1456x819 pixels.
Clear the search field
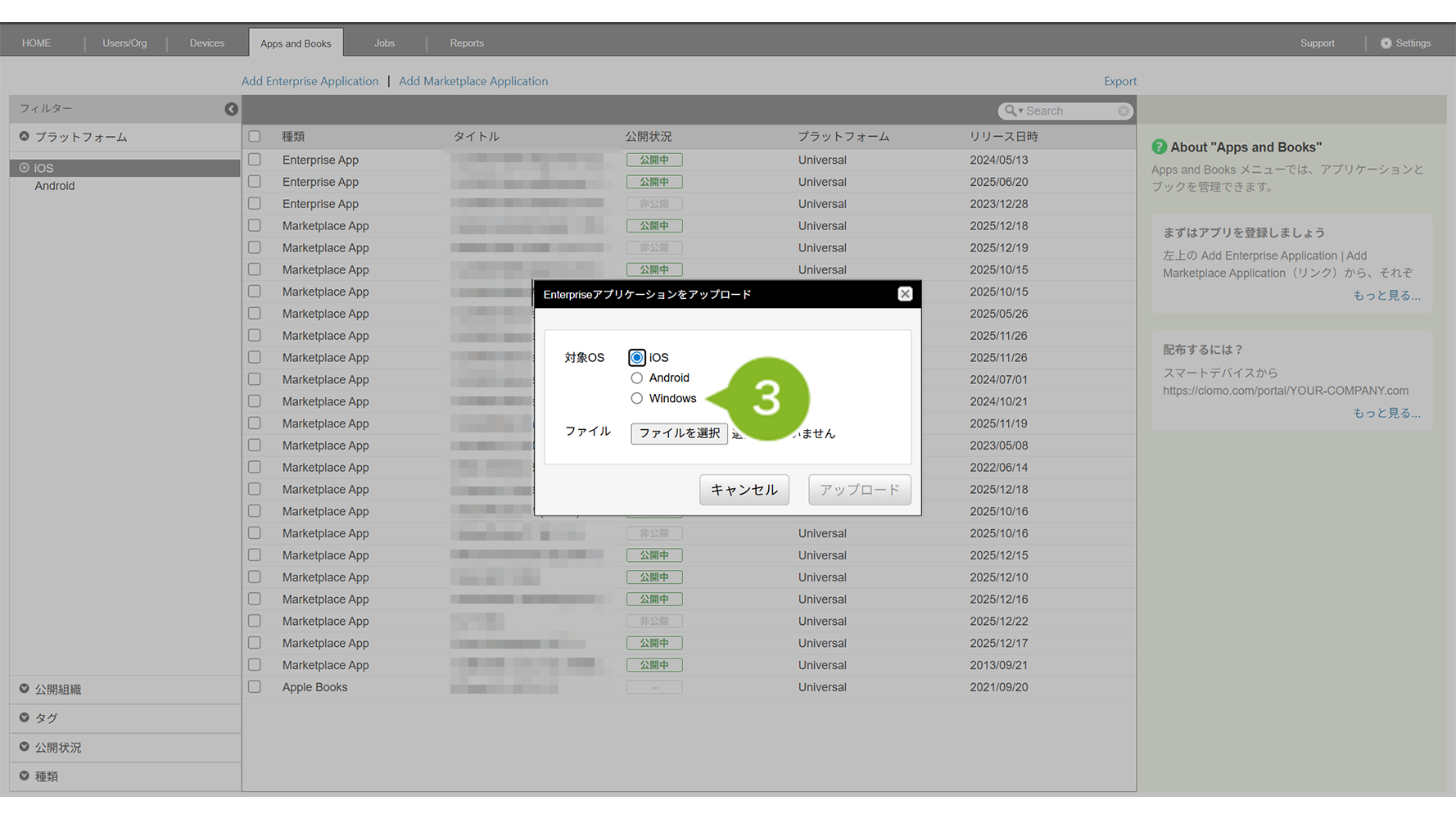coord(1123,111)
